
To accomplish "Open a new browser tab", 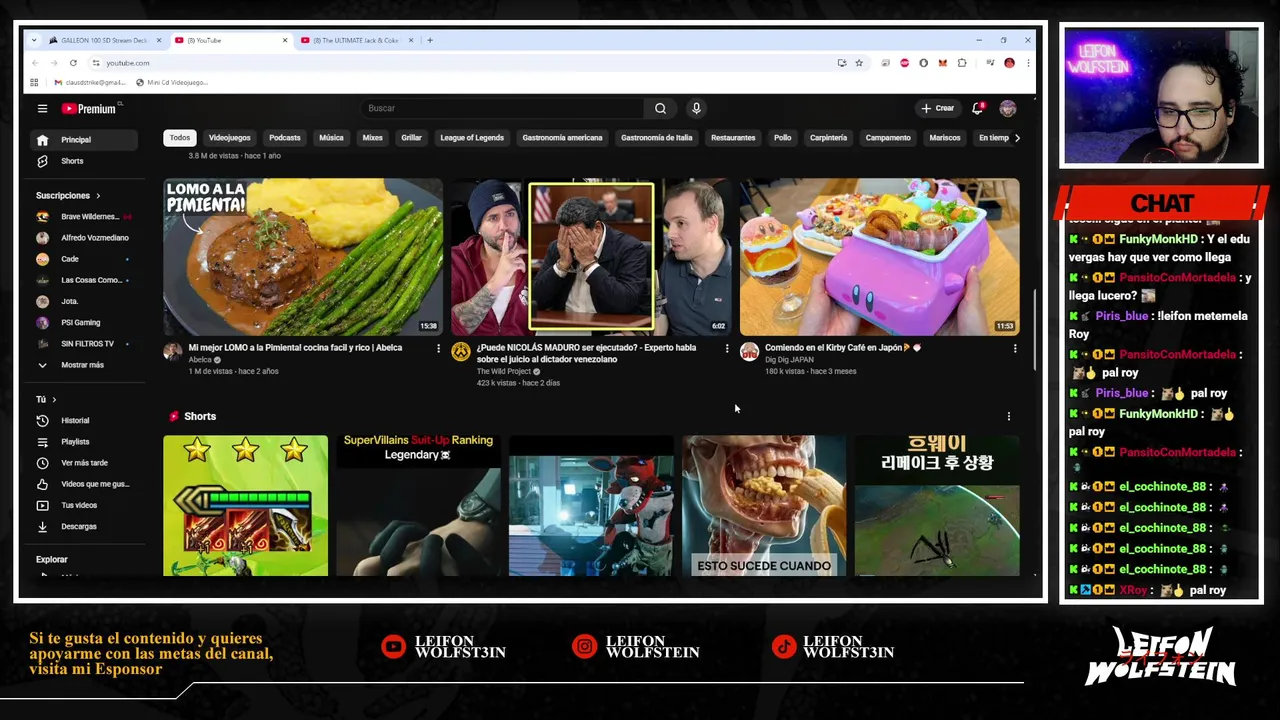I will [430, 40].
